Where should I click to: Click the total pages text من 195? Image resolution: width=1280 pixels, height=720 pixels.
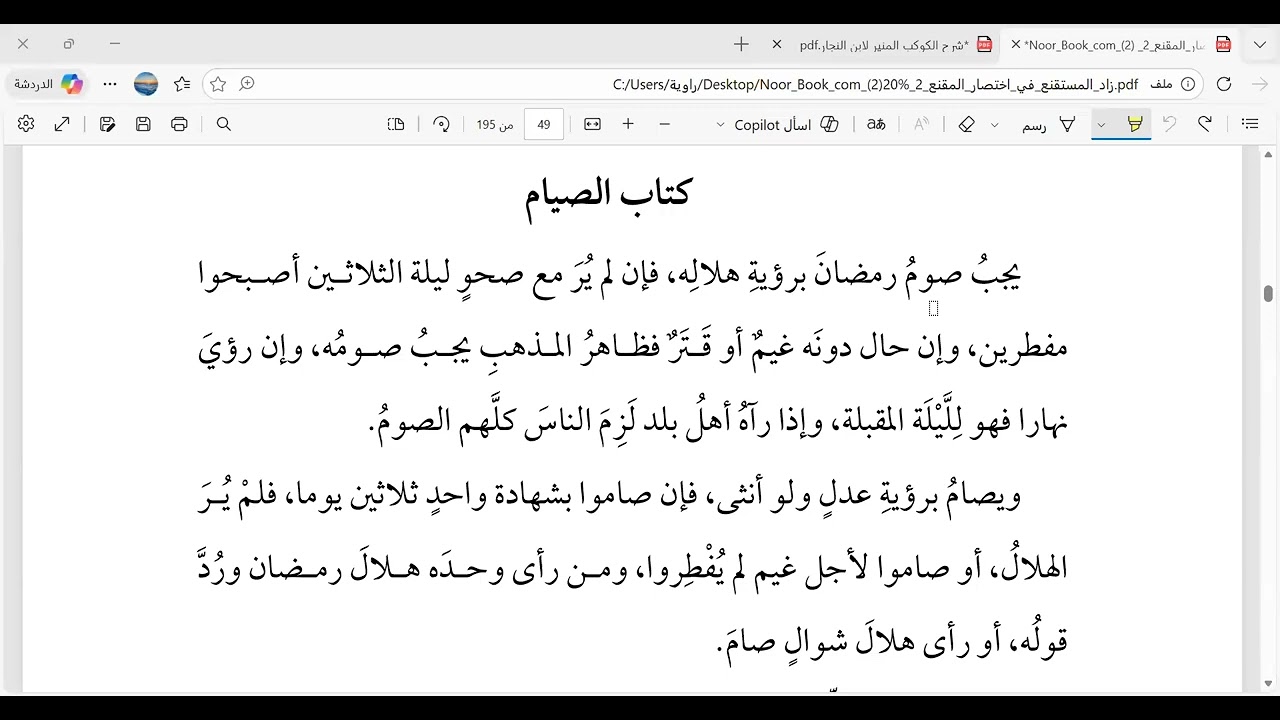pyautogui.click(x=495, y=124)
